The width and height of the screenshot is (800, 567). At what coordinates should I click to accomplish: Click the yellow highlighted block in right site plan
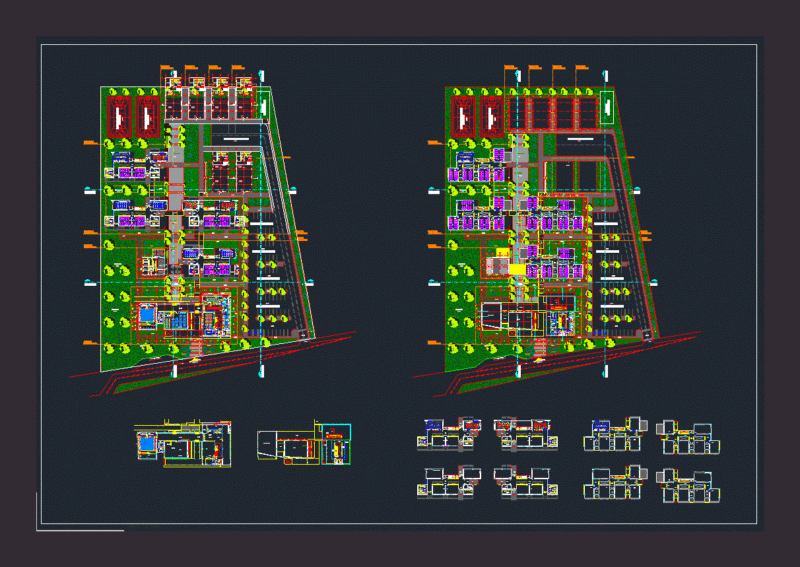pyautogui.click(x=518, y=269)
